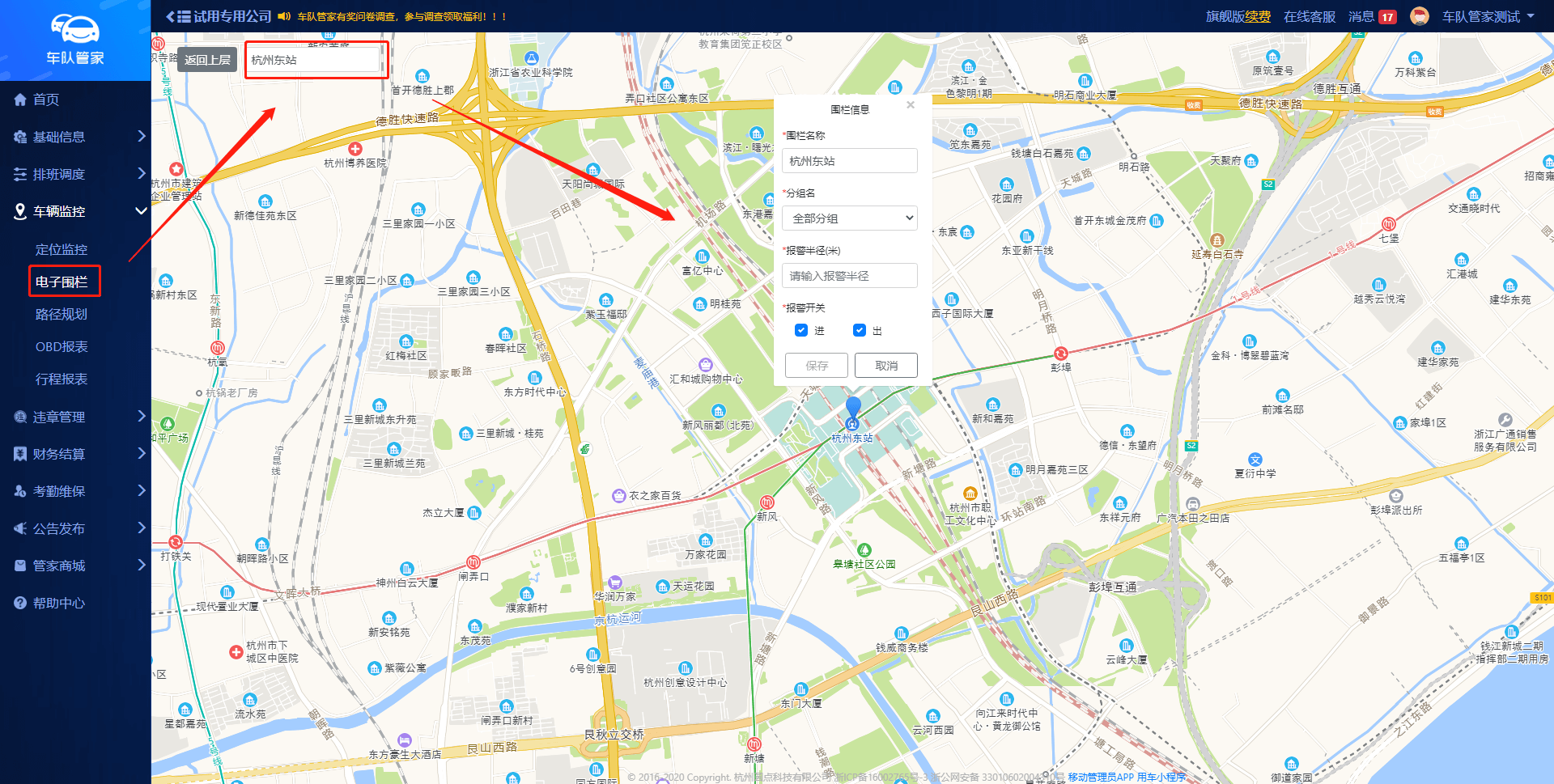Expand the 基础信息 menu chevron
The image size is (1554, 784).
pyautogui.click(x=141, y=136)
